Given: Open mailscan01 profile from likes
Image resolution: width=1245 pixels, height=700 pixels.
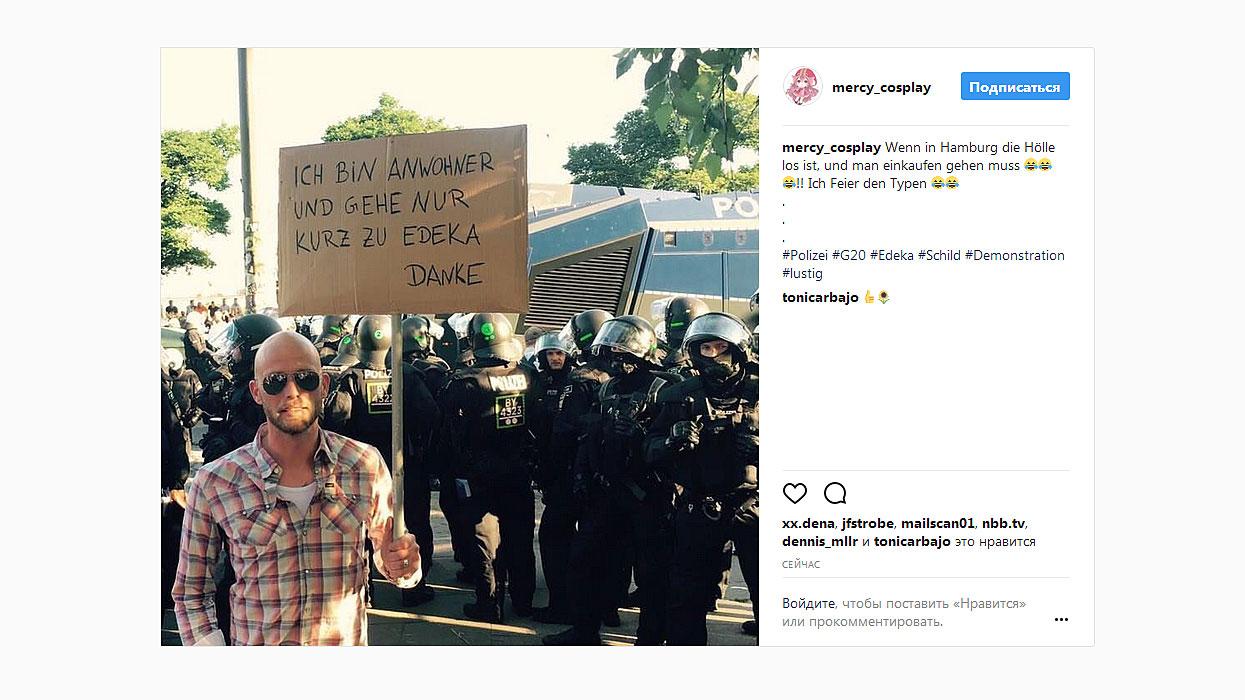Looking at the screenshot, I should coord(937,523).
